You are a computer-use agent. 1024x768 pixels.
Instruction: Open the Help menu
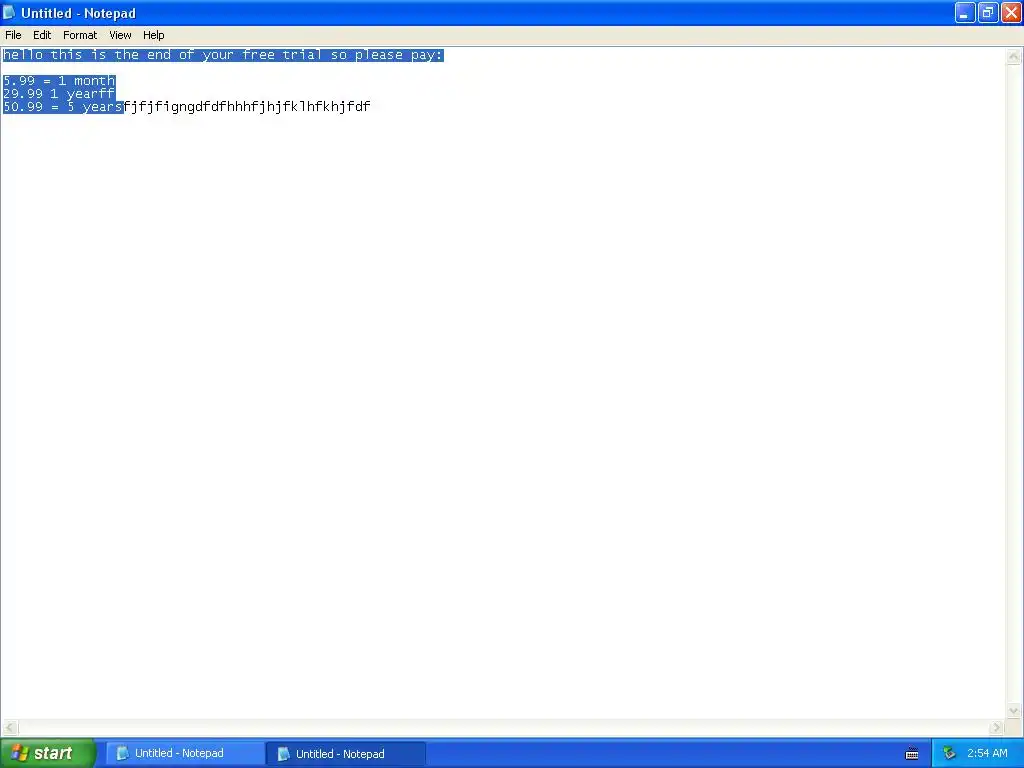153,35
